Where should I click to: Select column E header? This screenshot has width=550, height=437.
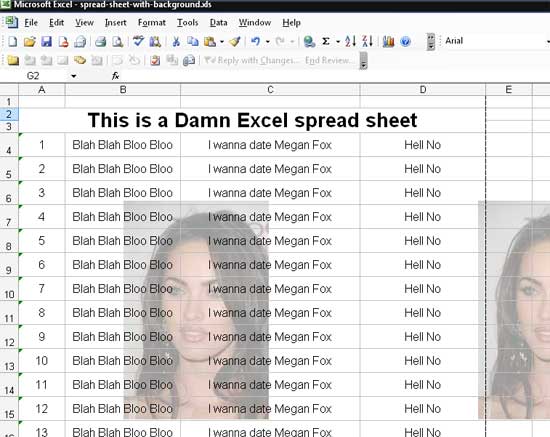coord(509,90)
